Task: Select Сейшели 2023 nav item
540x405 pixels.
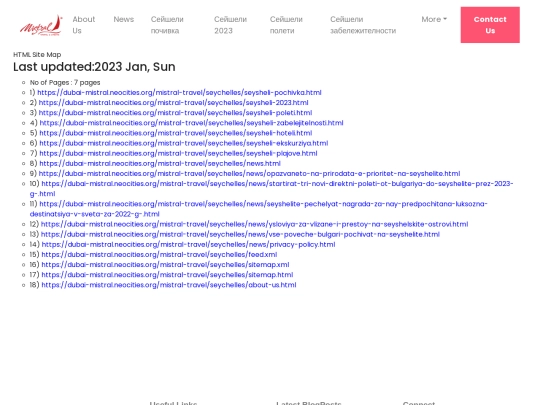Action: point(230,25)
